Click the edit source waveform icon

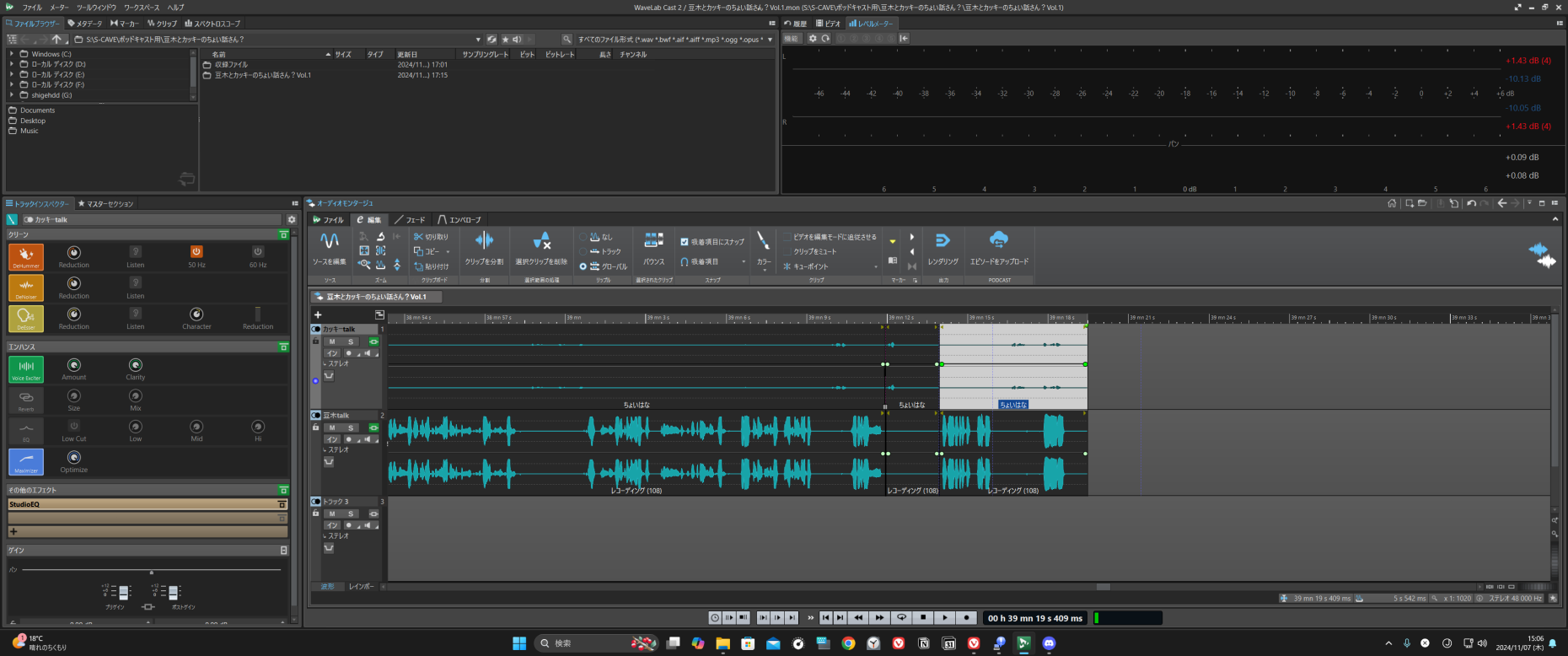(330, 241)
